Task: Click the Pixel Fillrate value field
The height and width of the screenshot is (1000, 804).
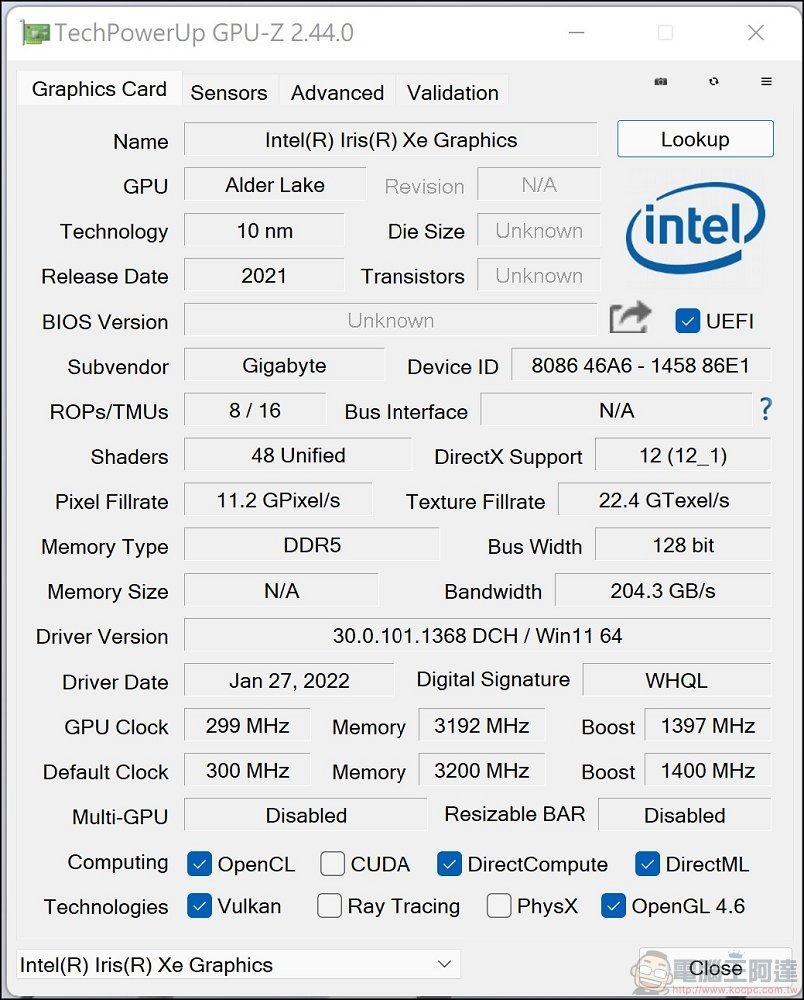Action: click(x=278, y=500)
